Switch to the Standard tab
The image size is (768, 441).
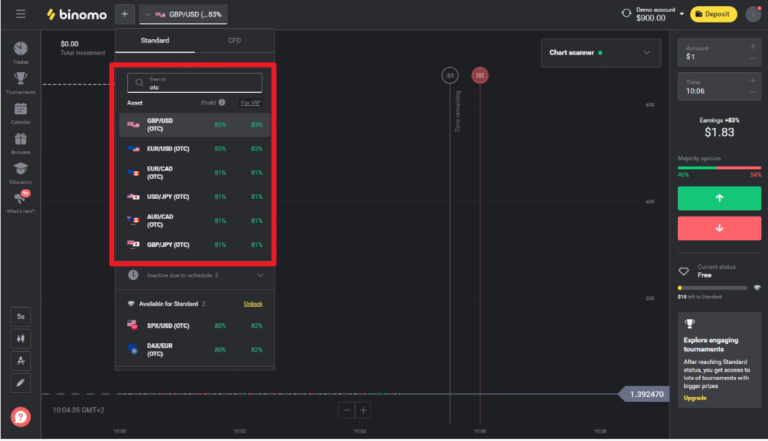point(155,40)
